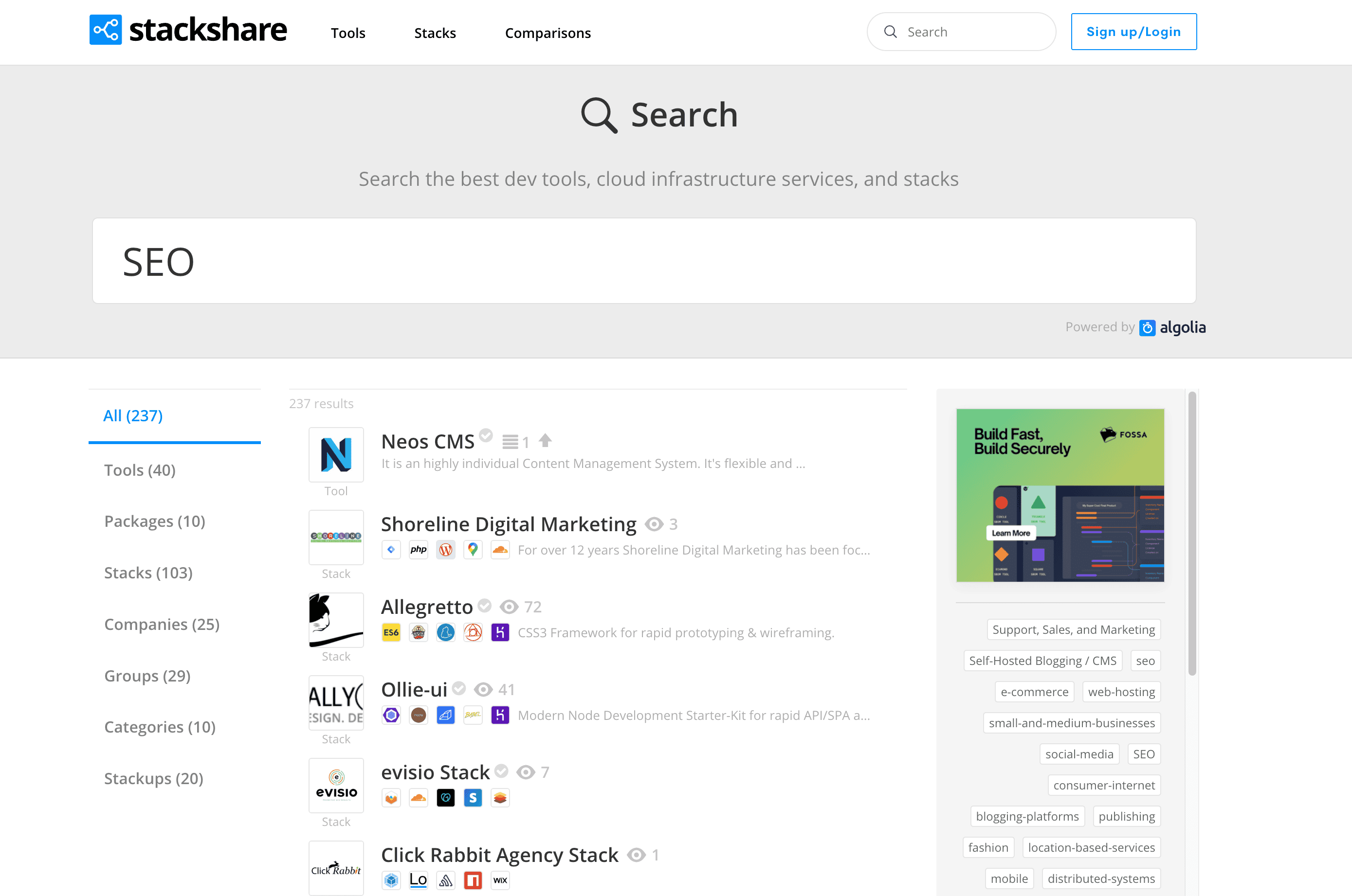
Task: Click the eye icon beside Ollie-ui
Action: [483, 690]
